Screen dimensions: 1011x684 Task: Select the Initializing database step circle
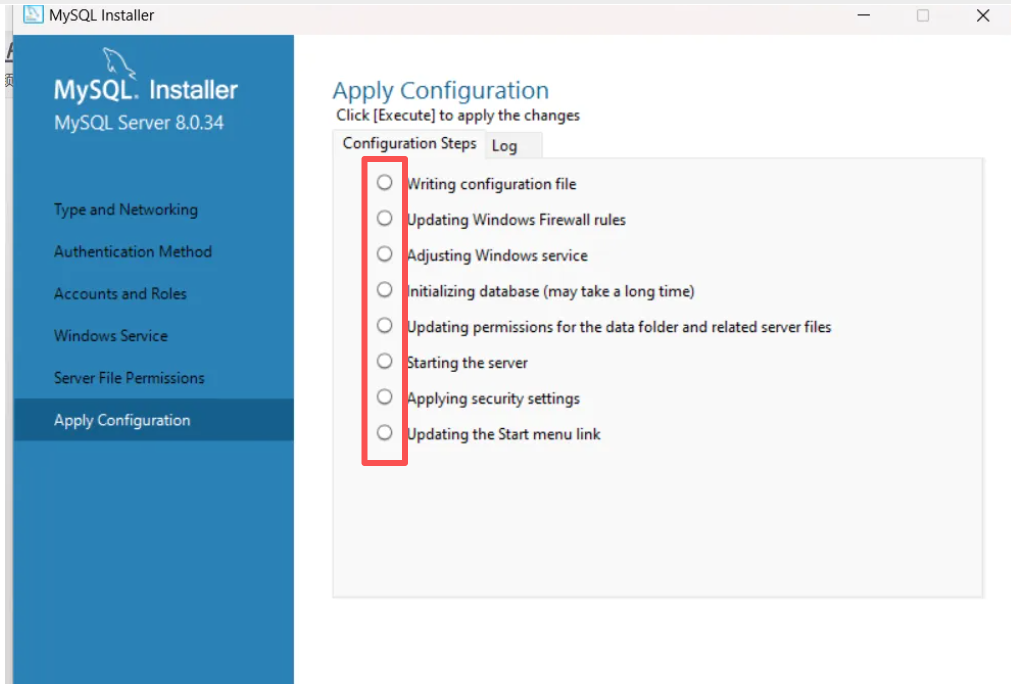click(384, 290)
